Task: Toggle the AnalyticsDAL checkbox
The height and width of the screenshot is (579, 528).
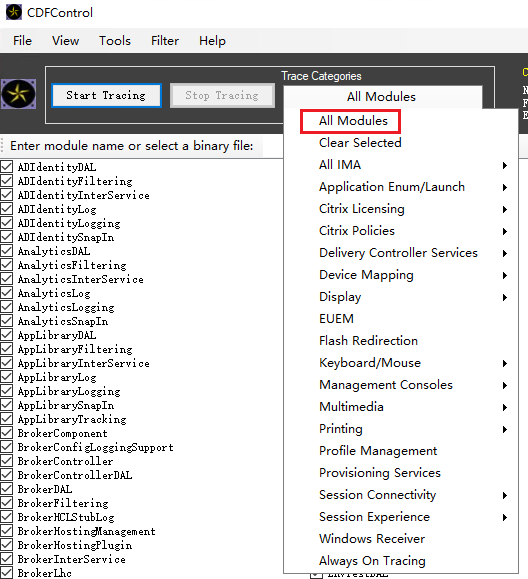Action: click(x=7, y=251)
